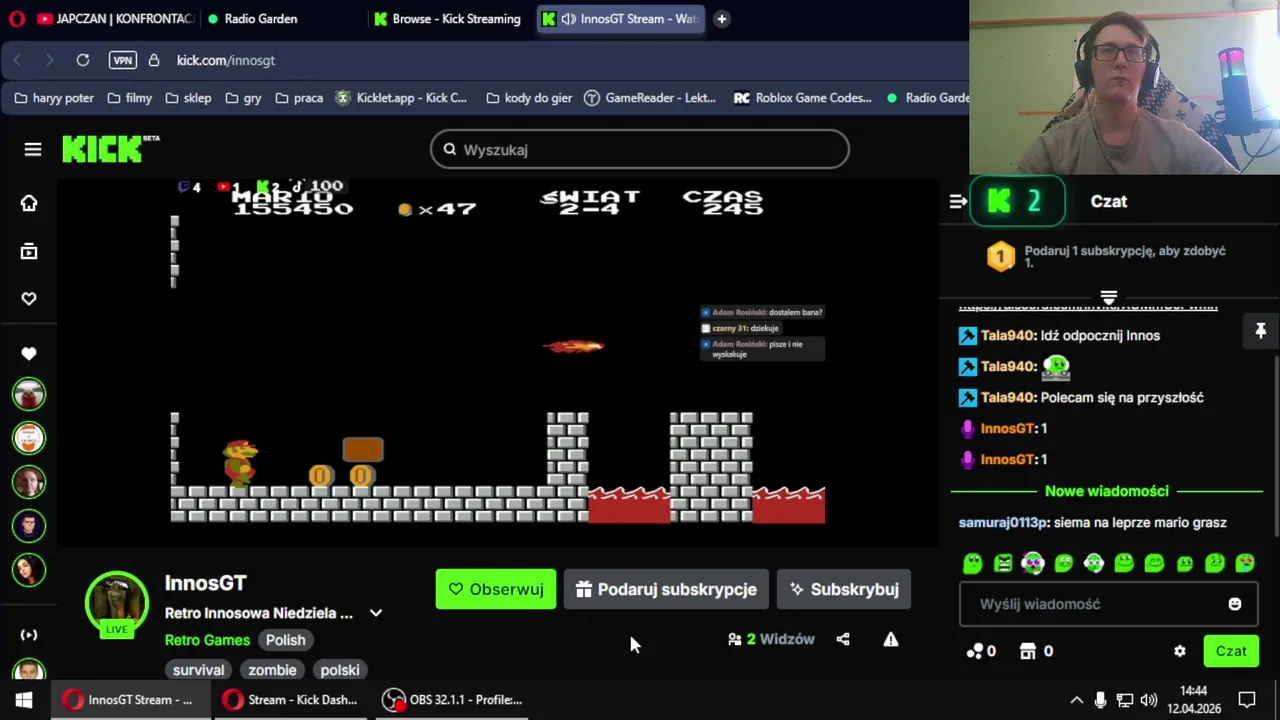1280x720 pixels.
Task: Click the channel points icon
Action: 975,651
